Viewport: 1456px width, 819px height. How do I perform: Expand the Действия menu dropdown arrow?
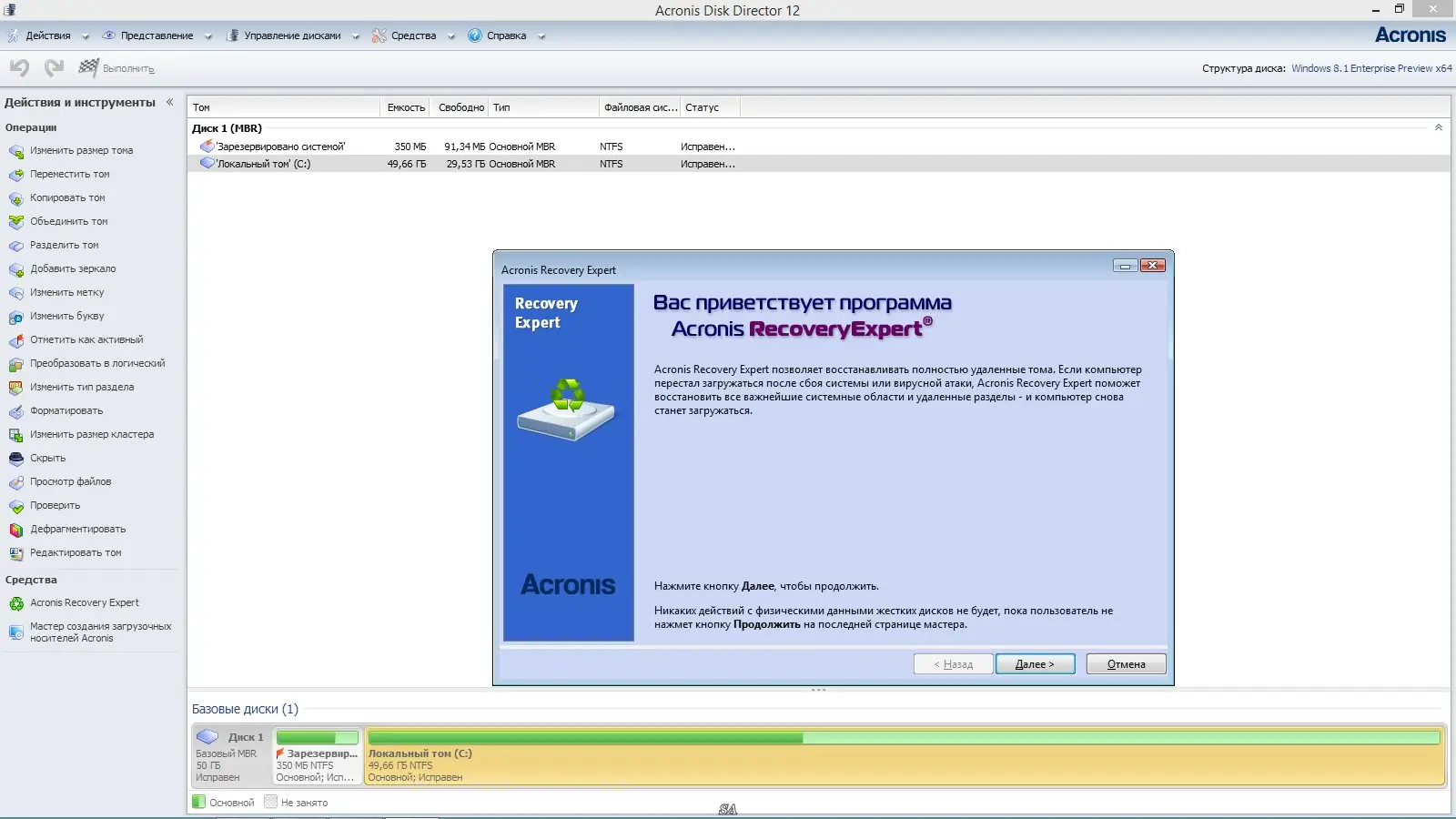[x=86, y=37]
